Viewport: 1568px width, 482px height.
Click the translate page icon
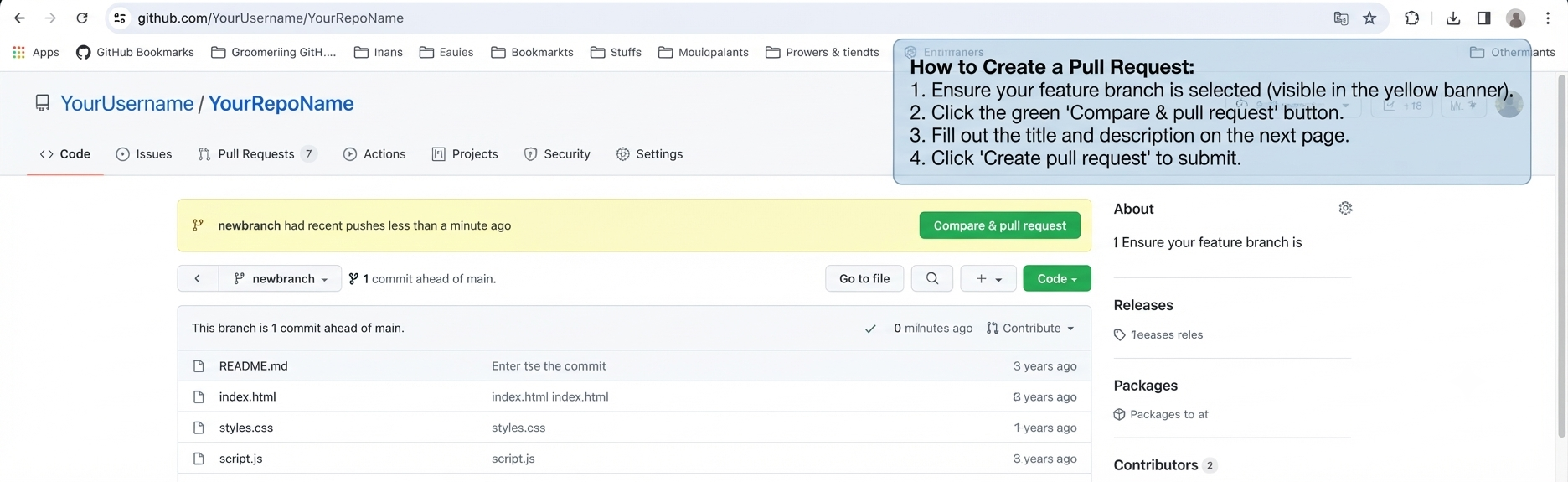(x=1341, y=18)
